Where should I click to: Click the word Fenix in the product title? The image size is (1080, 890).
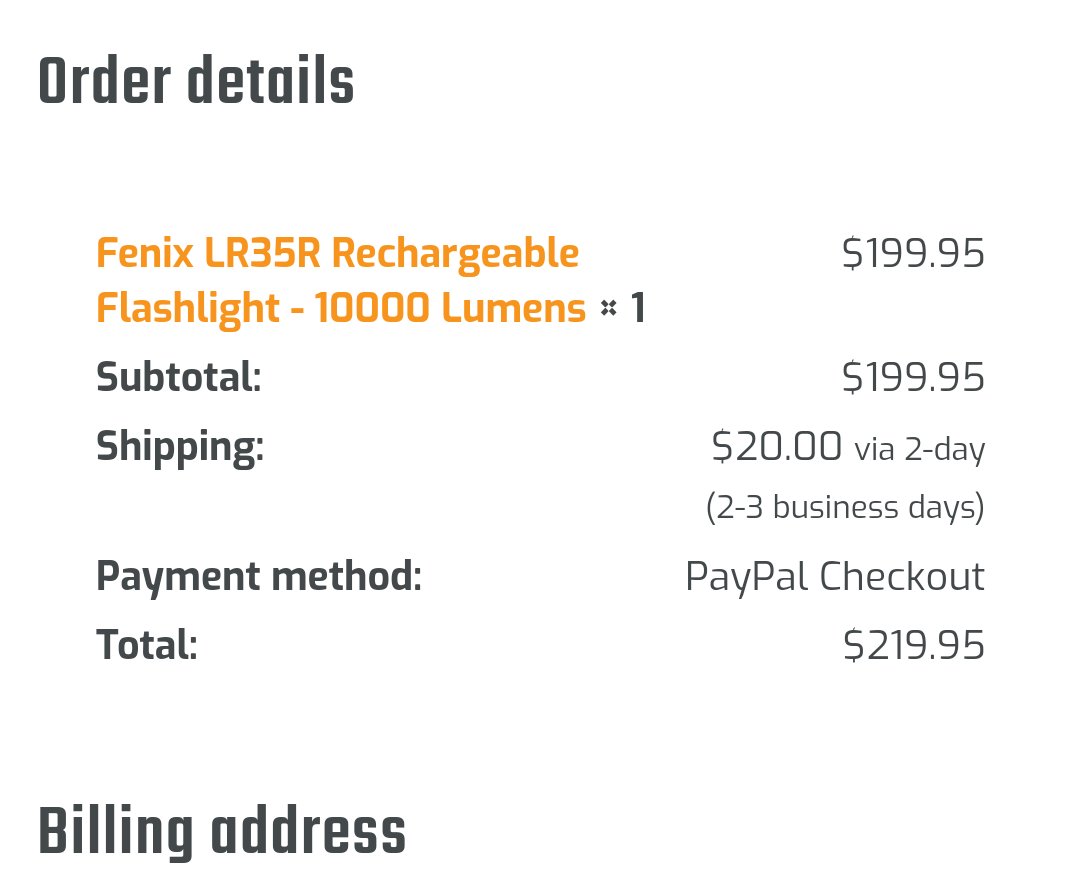tap(145, 253)
